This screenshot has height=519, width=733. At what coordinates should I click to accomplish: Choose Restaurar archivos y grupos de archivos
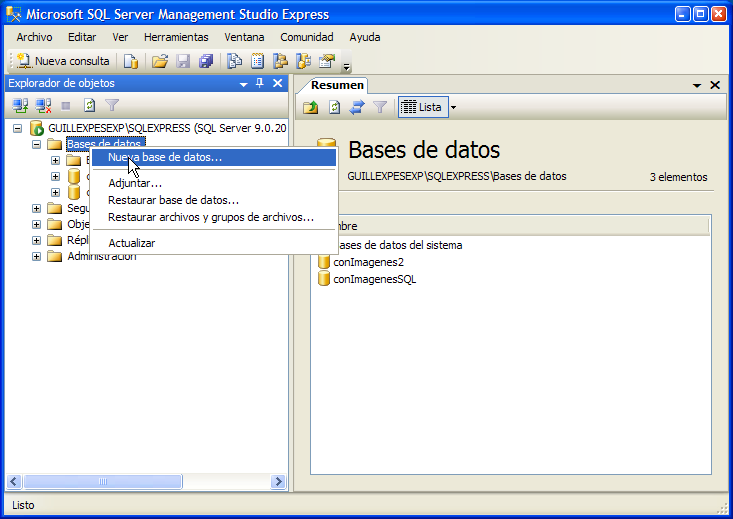(214, 217)
